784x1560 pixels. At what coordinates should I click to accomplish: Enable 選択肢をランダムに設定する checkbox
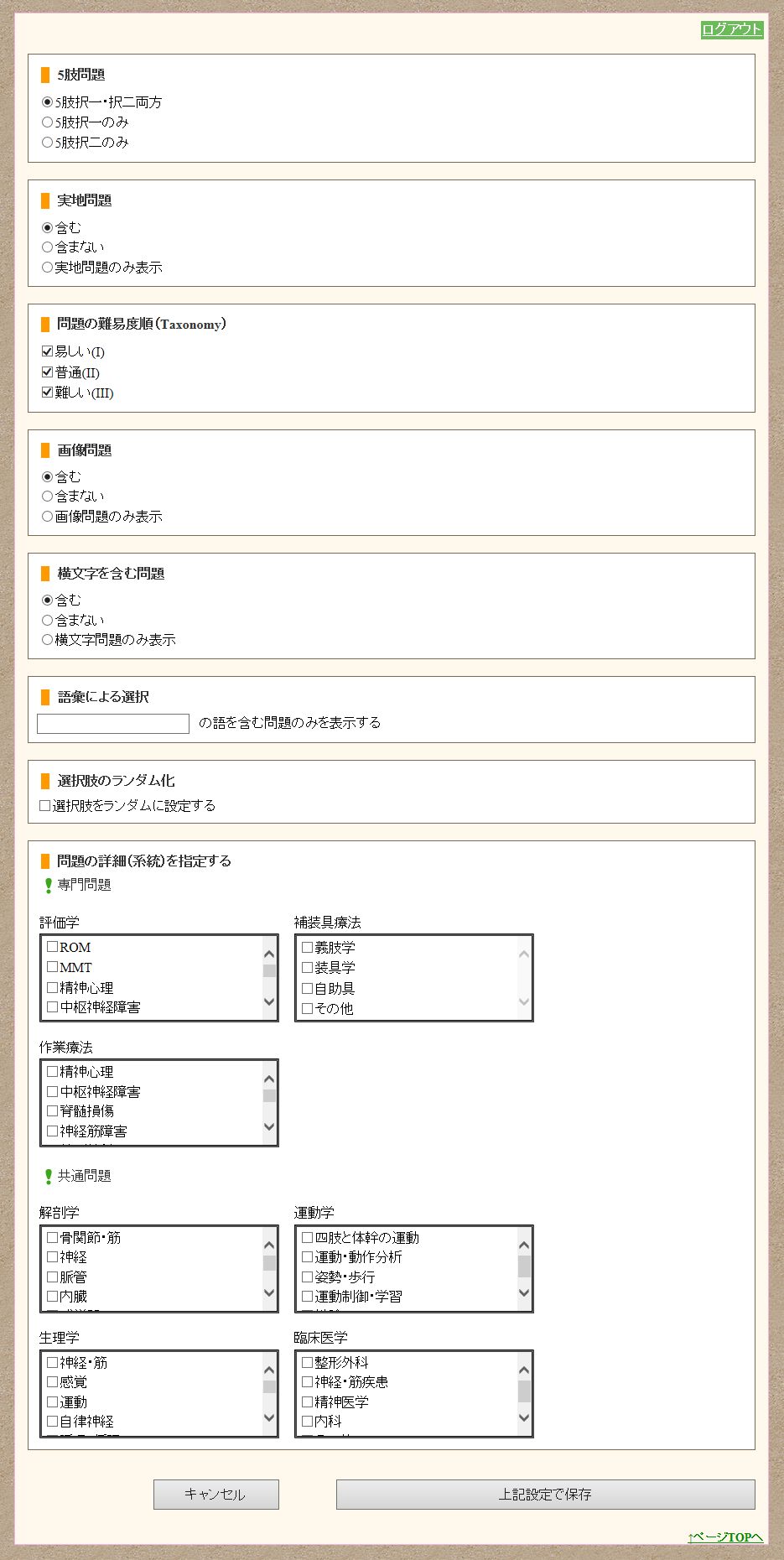point(45,806)
